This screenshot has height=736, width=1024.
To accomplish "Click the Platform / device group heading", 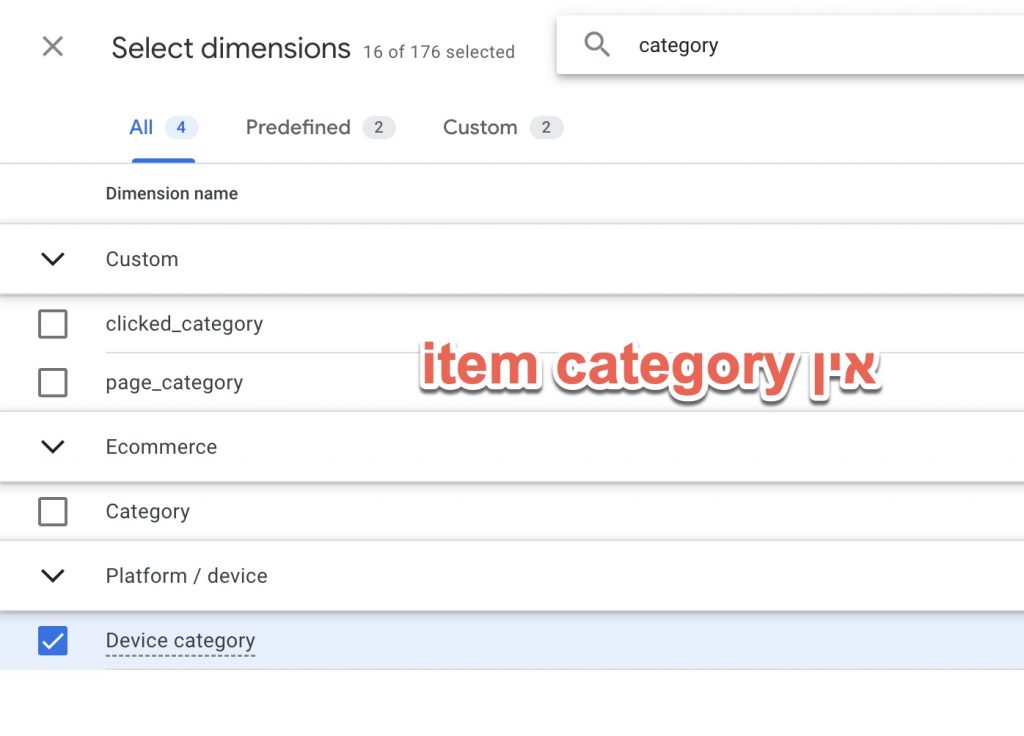I will pyautogui.click(x=187, y=575).
